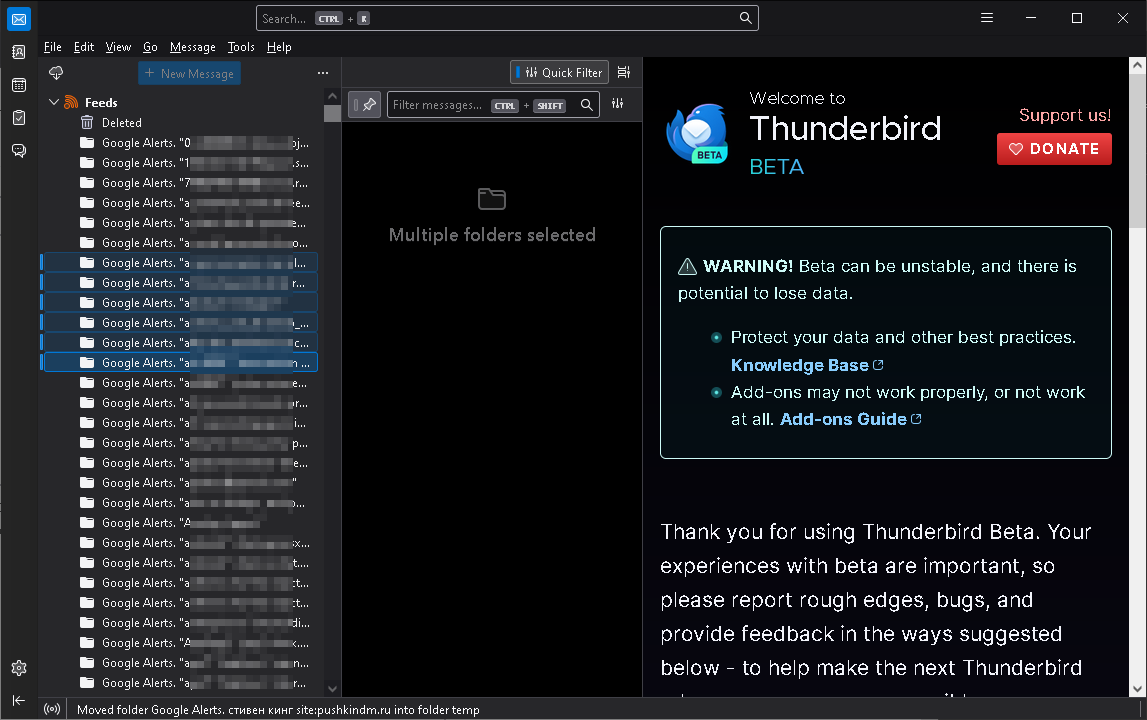
Task: Open the Message menu
Action: tap(192, 47)
